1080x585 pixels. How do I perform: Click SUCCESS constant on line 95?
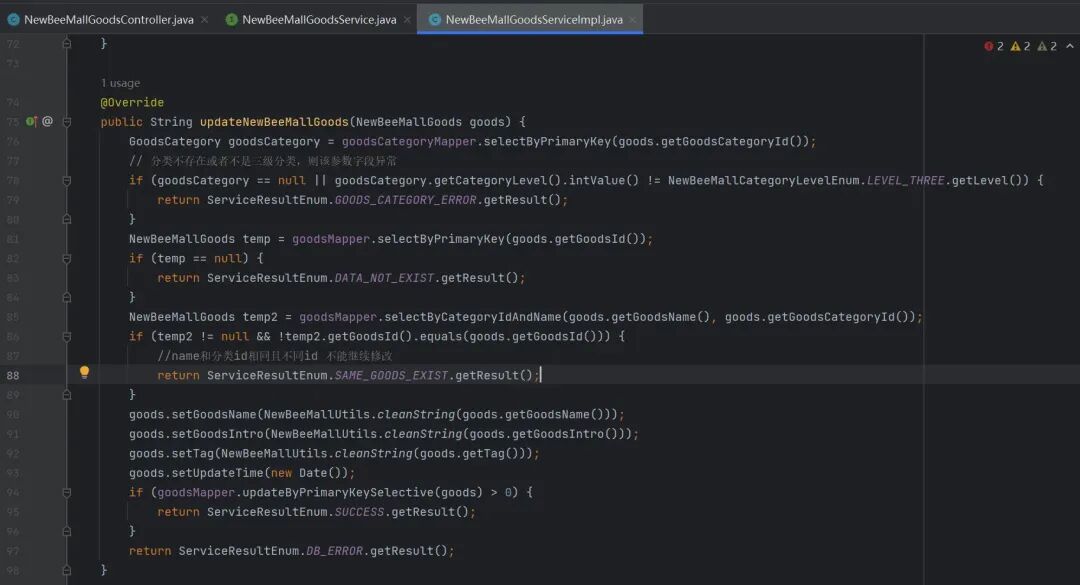pyautogui.click(x=359, y=512)
